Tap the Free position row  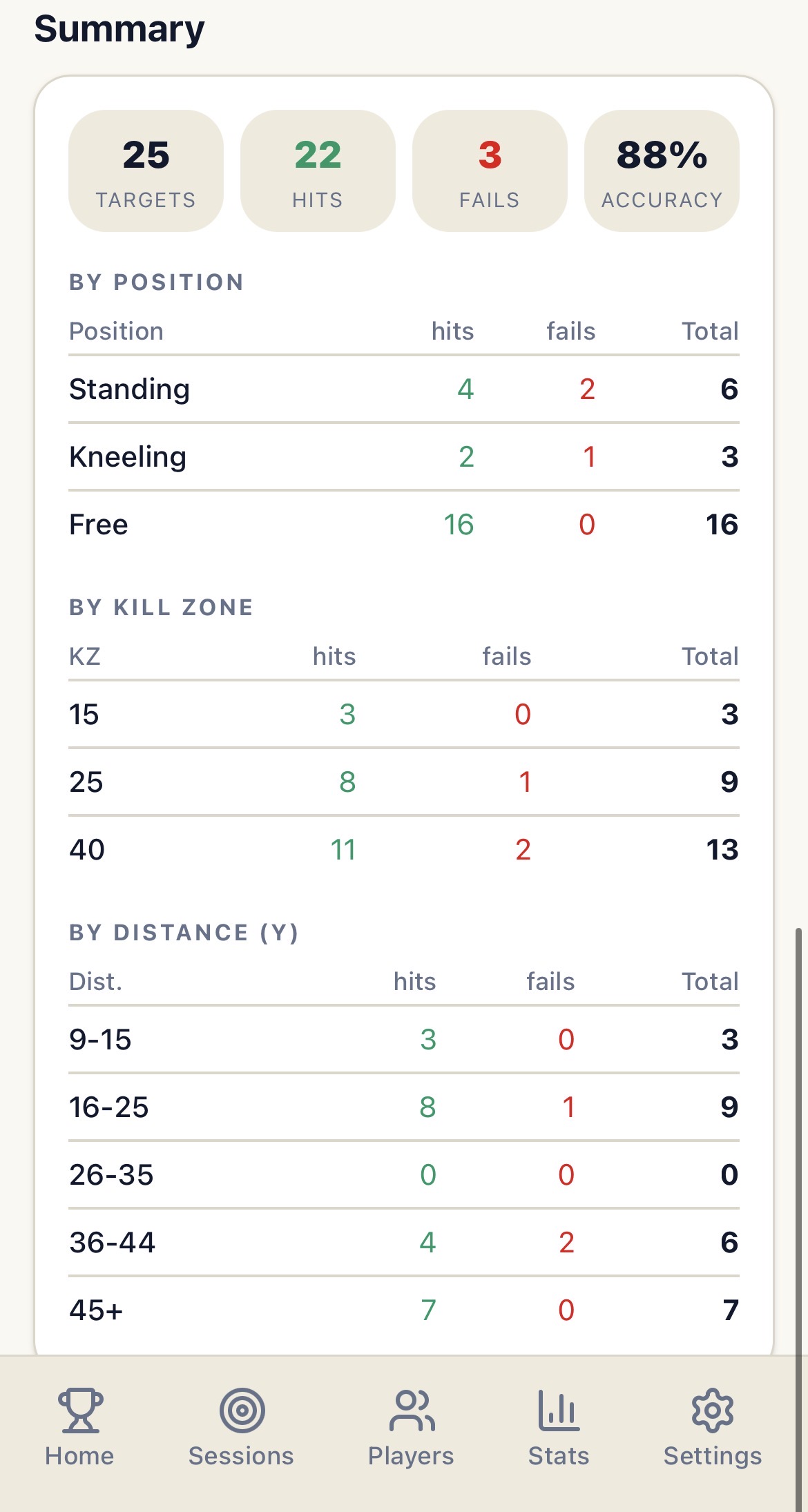[x=404, y=525]
